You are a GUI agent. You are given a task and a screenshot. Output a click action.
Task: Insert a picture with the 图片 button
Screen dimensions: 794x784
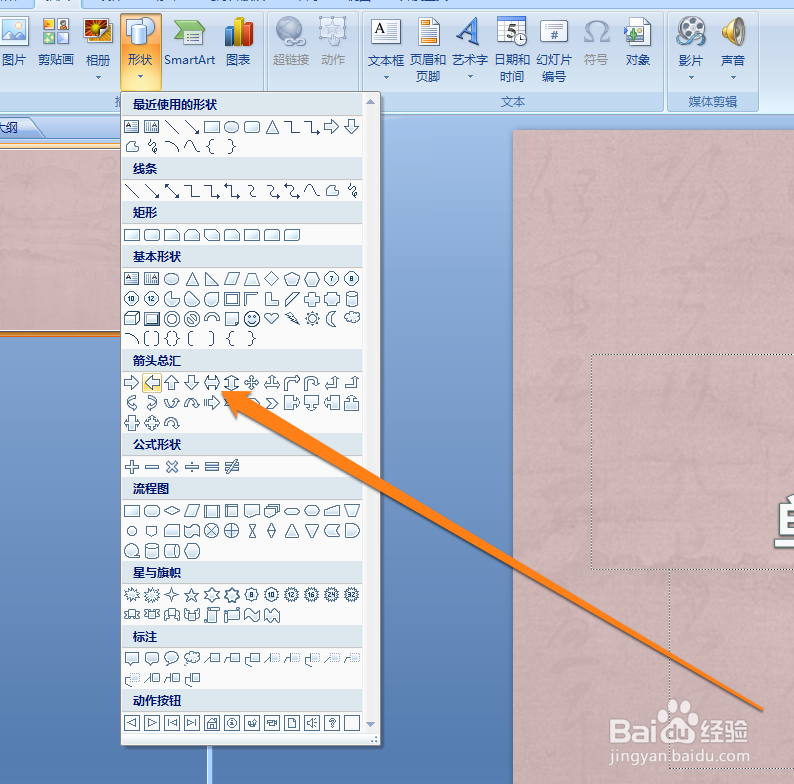click(14, 42)
